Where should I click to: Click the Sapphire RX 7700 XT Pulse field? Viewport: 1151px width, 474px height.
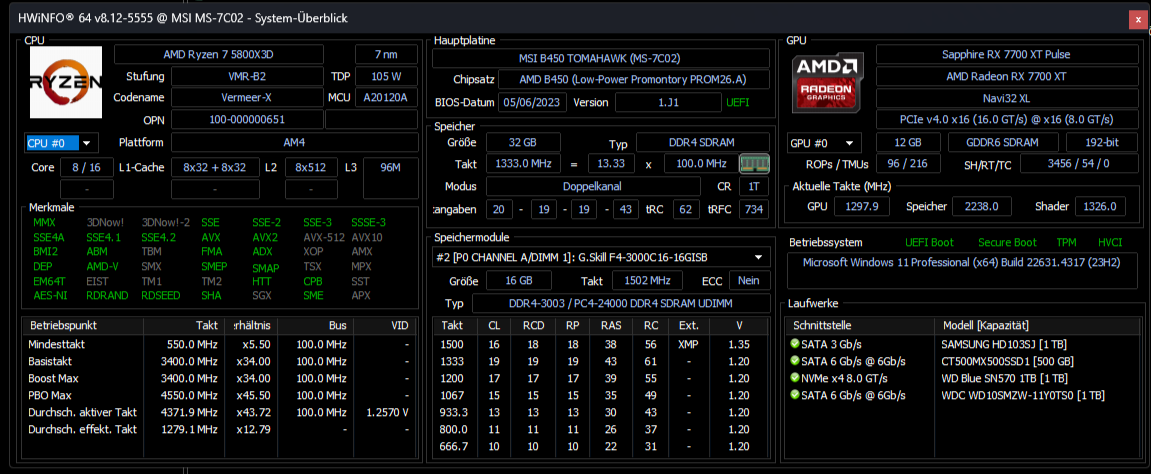pyautogui.click(x=1005, y=54)
